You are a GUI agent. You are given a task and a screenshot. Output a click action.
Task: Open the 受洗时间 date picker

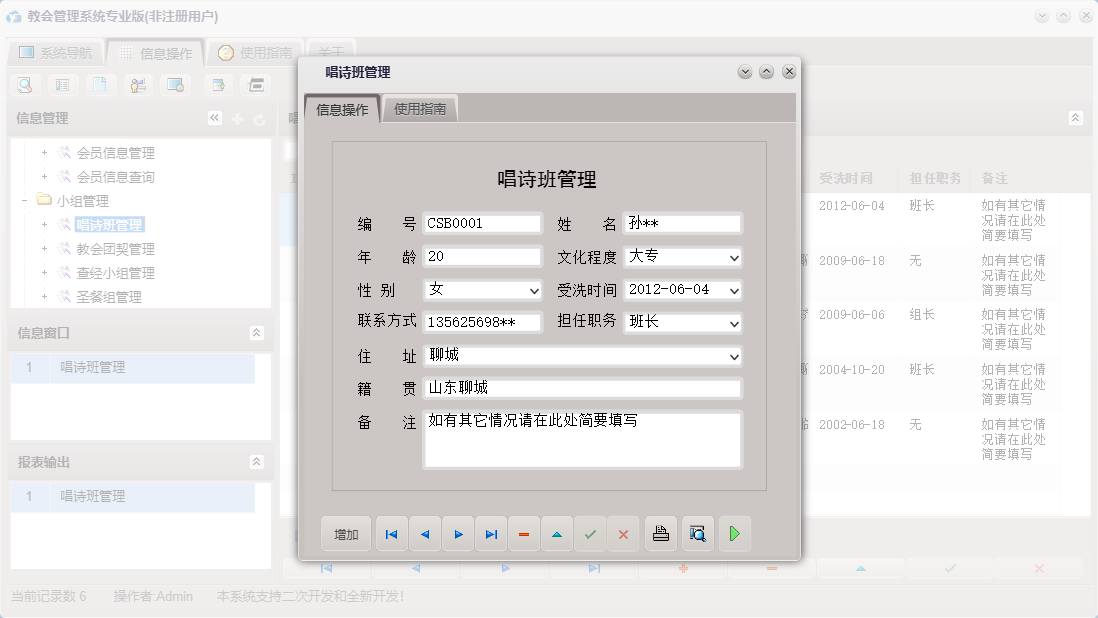coord(734,290)
